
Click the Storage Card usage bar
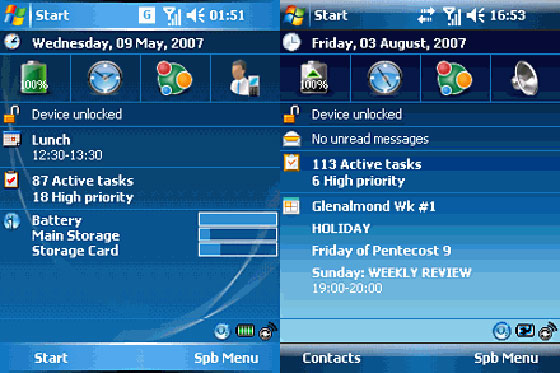(238, 249)
